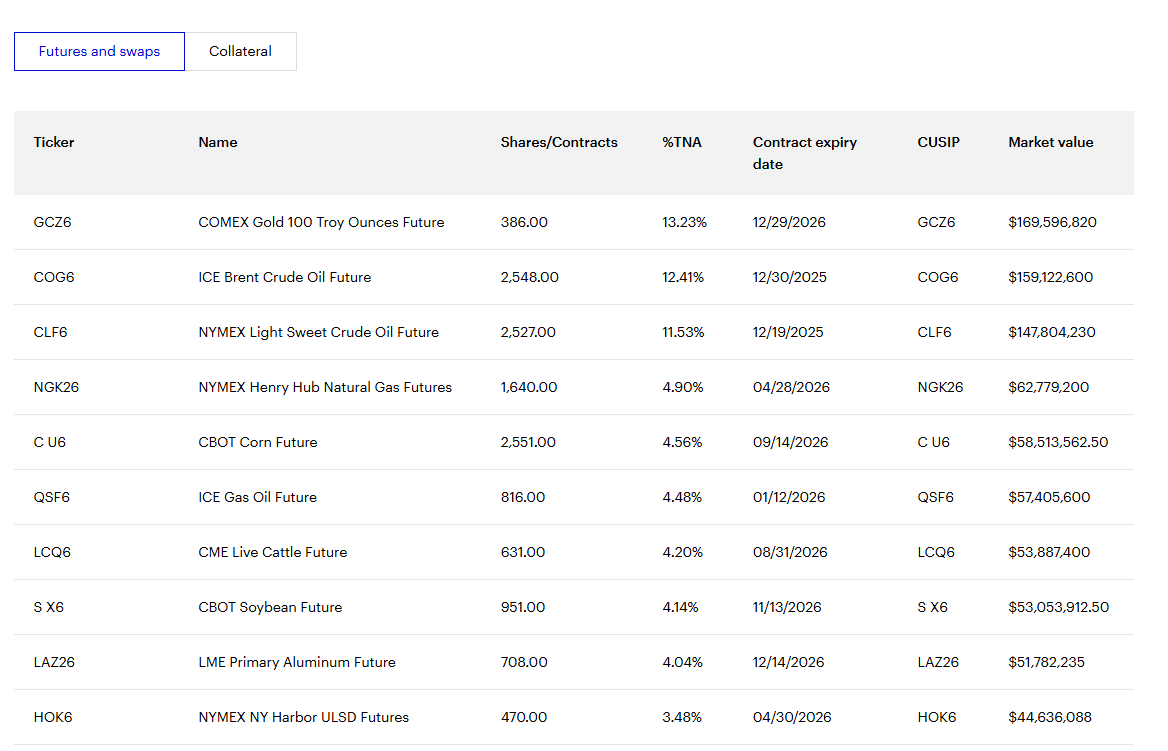Screen dimensions: 1168x751
Task: Click the Shares/Contracts column header
Action: [x=559, y=142]
